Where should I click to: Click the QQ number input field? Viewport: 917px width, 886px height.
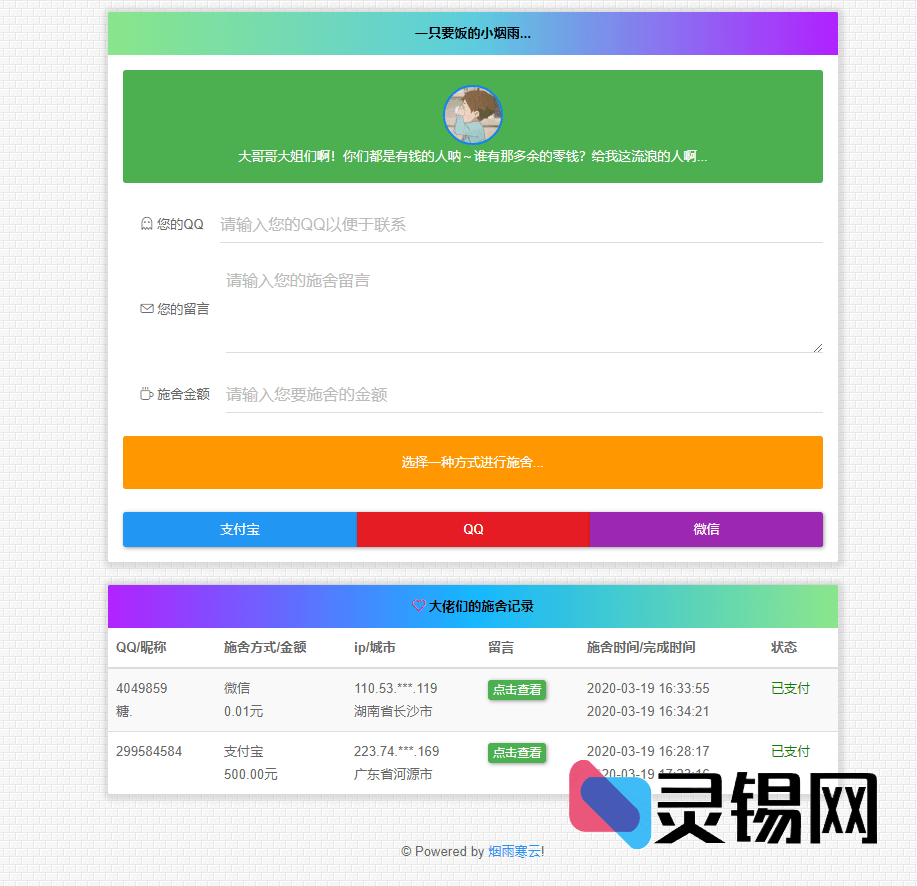(x=520, y=224)
